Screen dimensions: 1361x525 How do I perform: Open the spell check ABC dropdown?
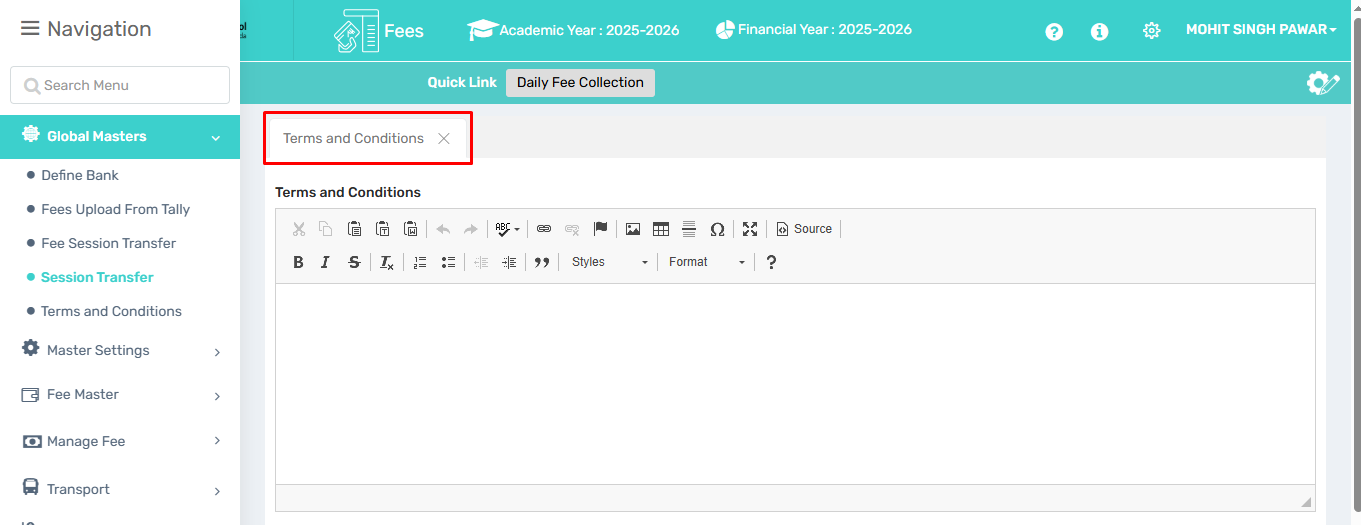[x=508, y=229]
